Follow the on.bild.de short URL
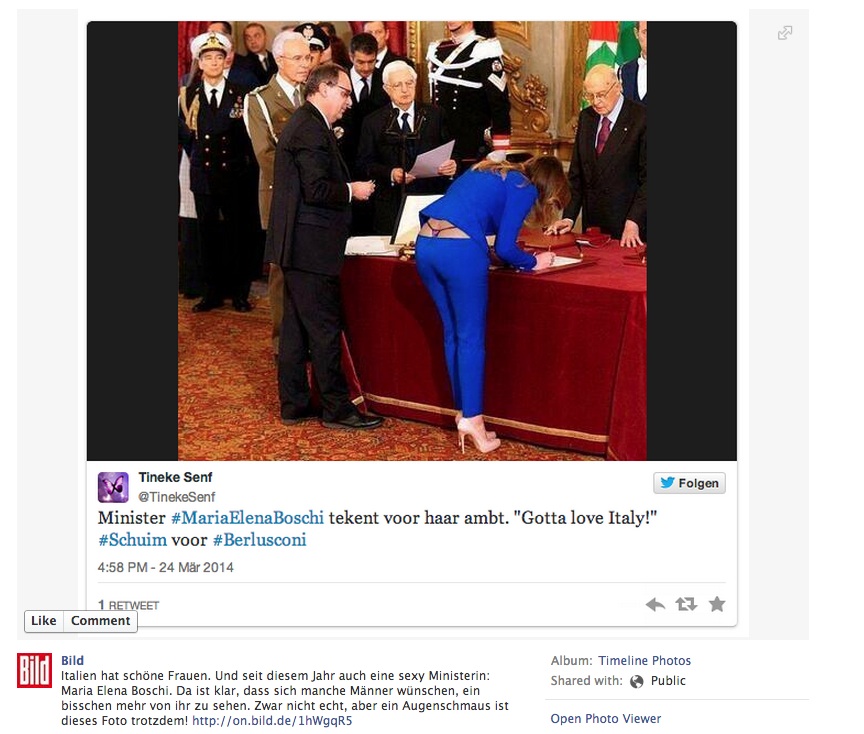The height and width of the screenshot is (734, 864). (272, 721)
